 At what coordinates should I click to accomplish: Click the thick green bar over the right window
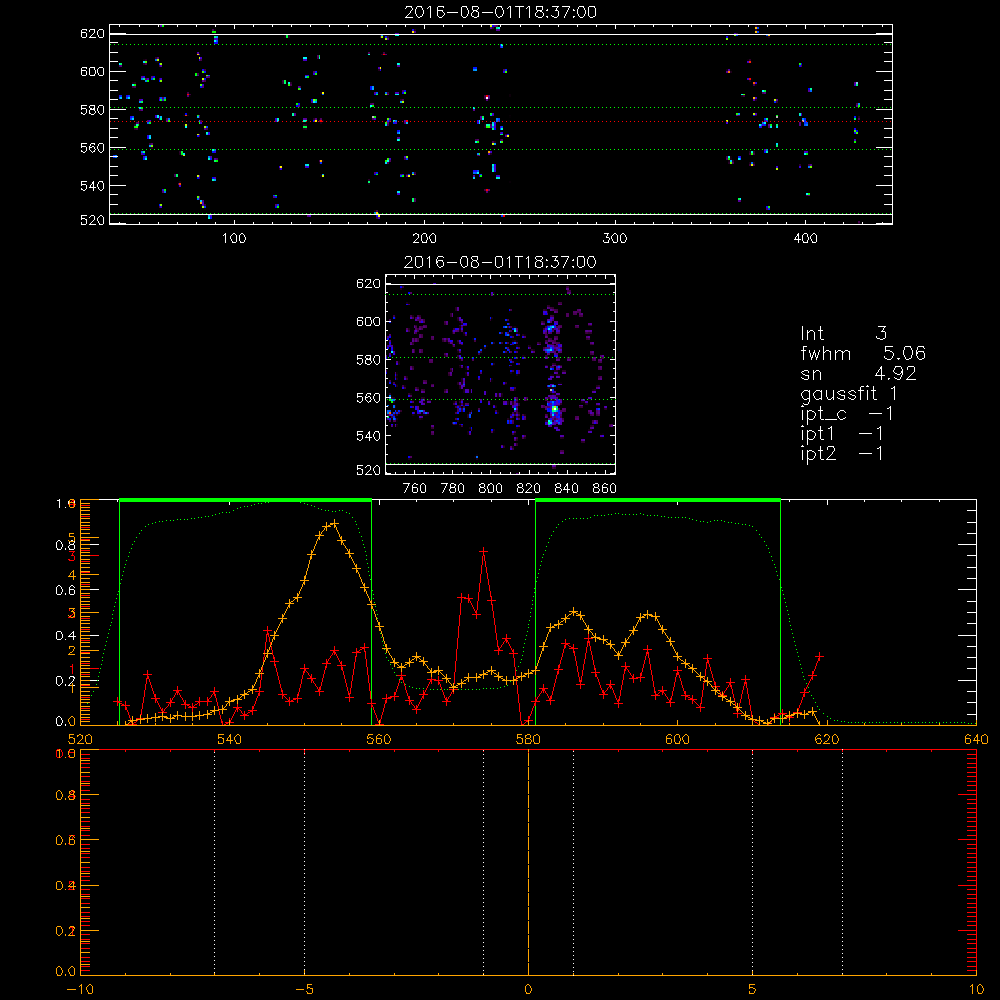point(658,501)
